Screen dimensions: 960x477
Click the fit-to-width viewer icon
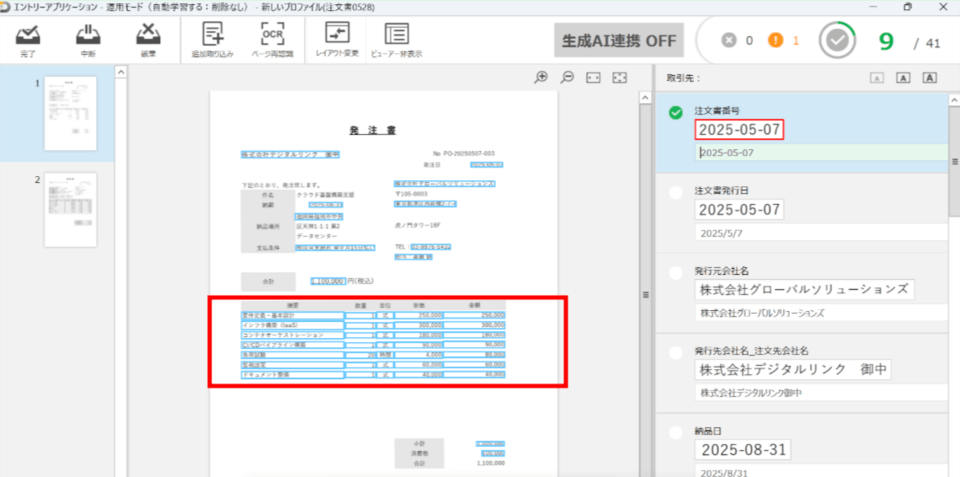tap(593, 77)
